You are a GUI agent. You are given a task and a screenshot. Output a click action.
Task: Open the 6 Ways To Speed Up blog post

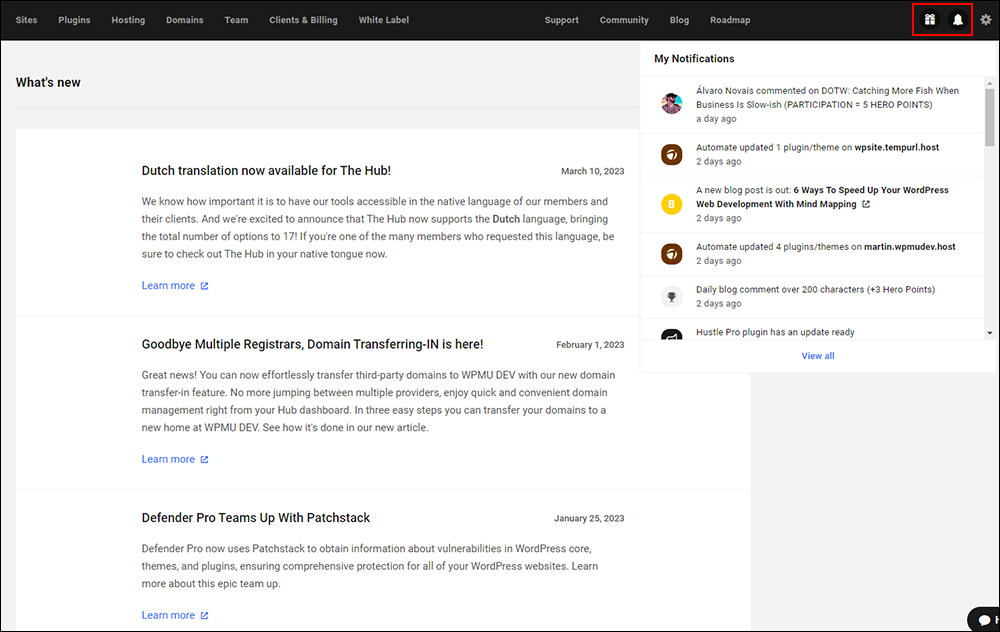pos(823,197)
